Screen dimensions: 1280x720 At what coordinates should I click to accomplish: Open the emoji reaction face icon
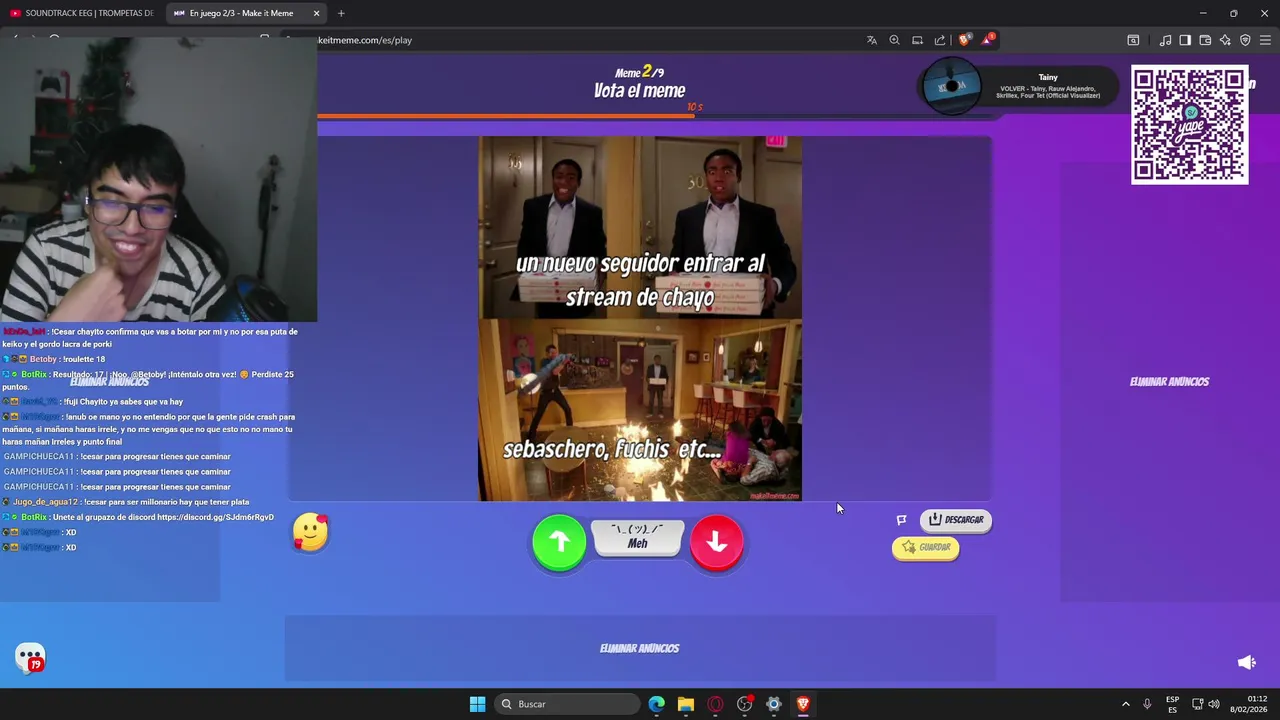[311, 532]
